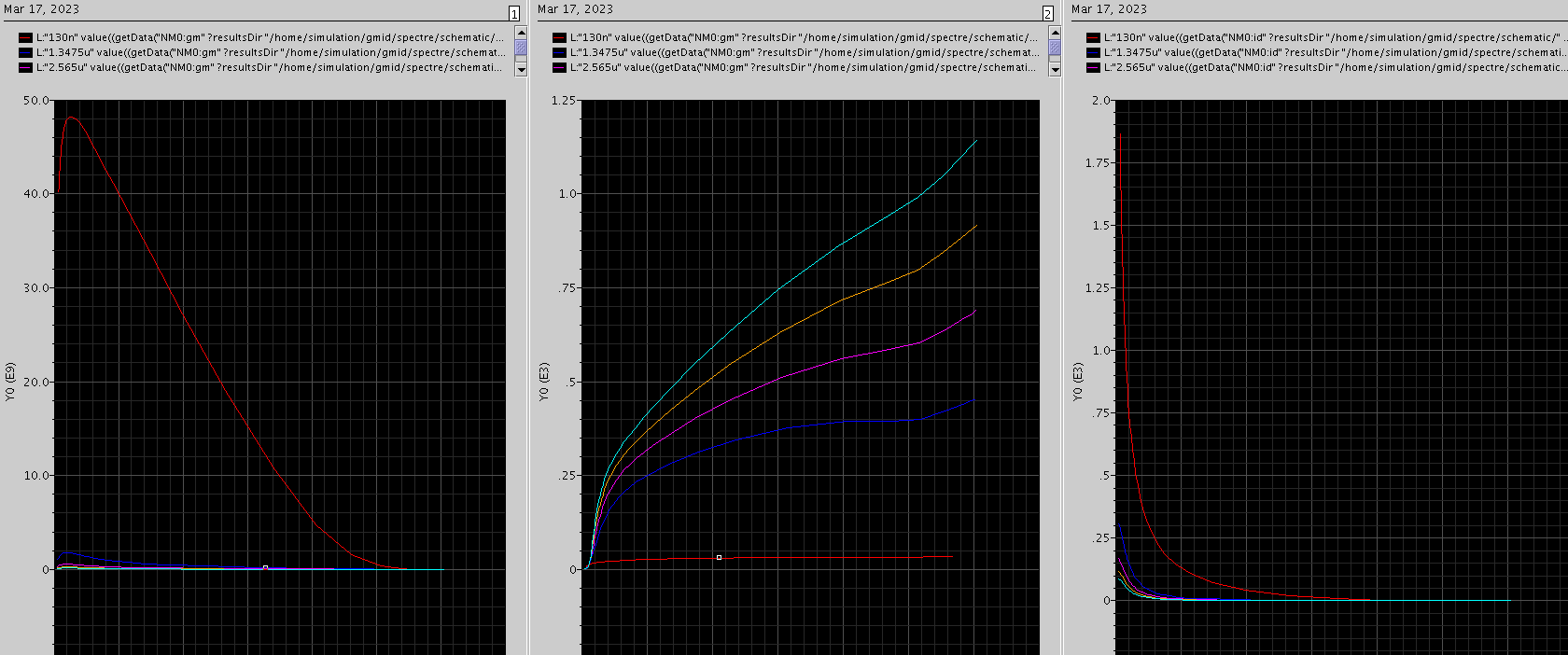
Task: Select subwindow number 2 badge
Action: 1048,14
